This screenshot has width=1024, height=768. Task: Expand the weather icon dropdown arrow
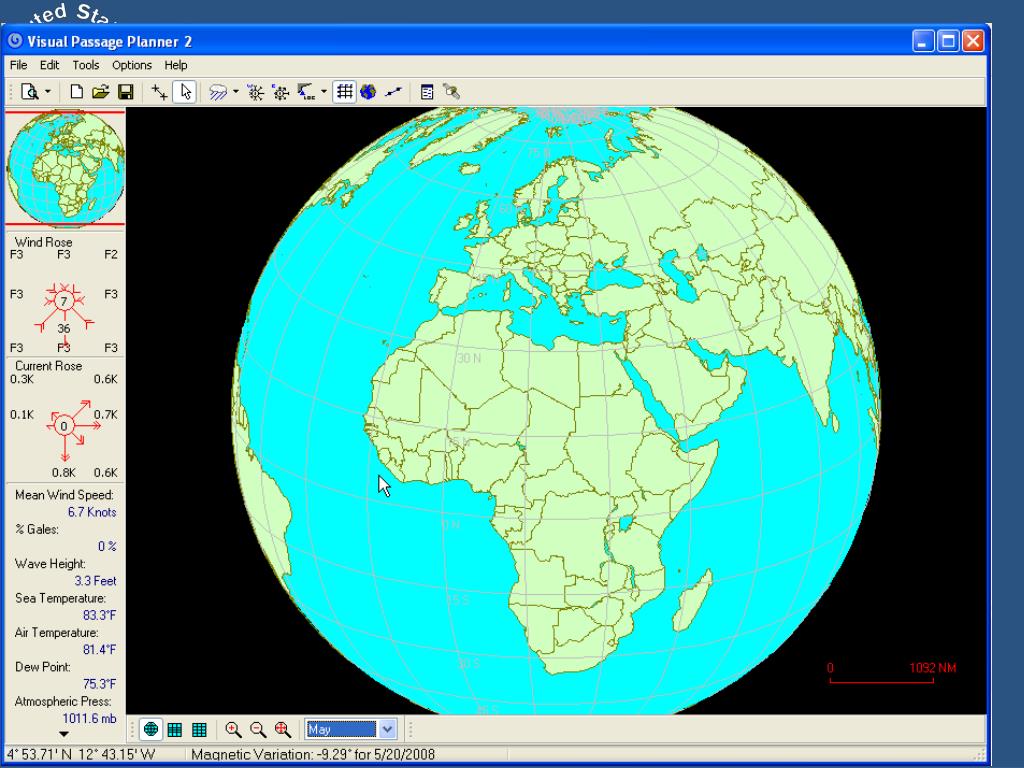click(x=236, y=92)
